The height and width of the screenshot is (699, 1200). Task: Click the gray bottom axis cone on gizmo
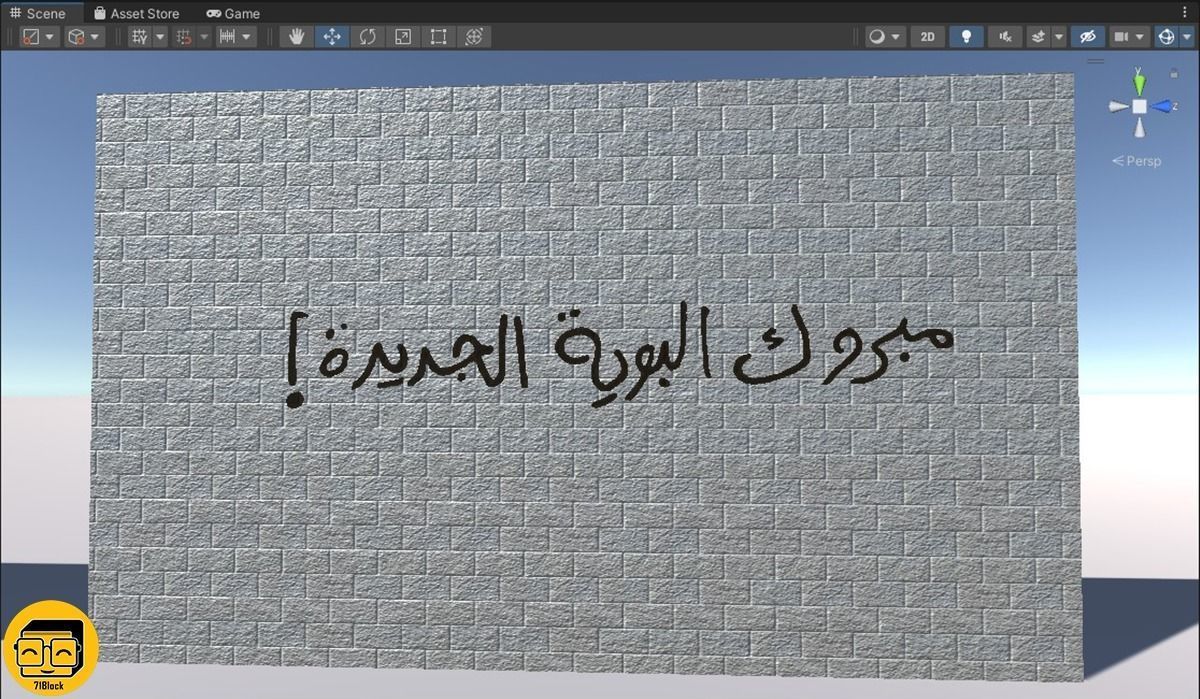click(x=1139, y=127)
